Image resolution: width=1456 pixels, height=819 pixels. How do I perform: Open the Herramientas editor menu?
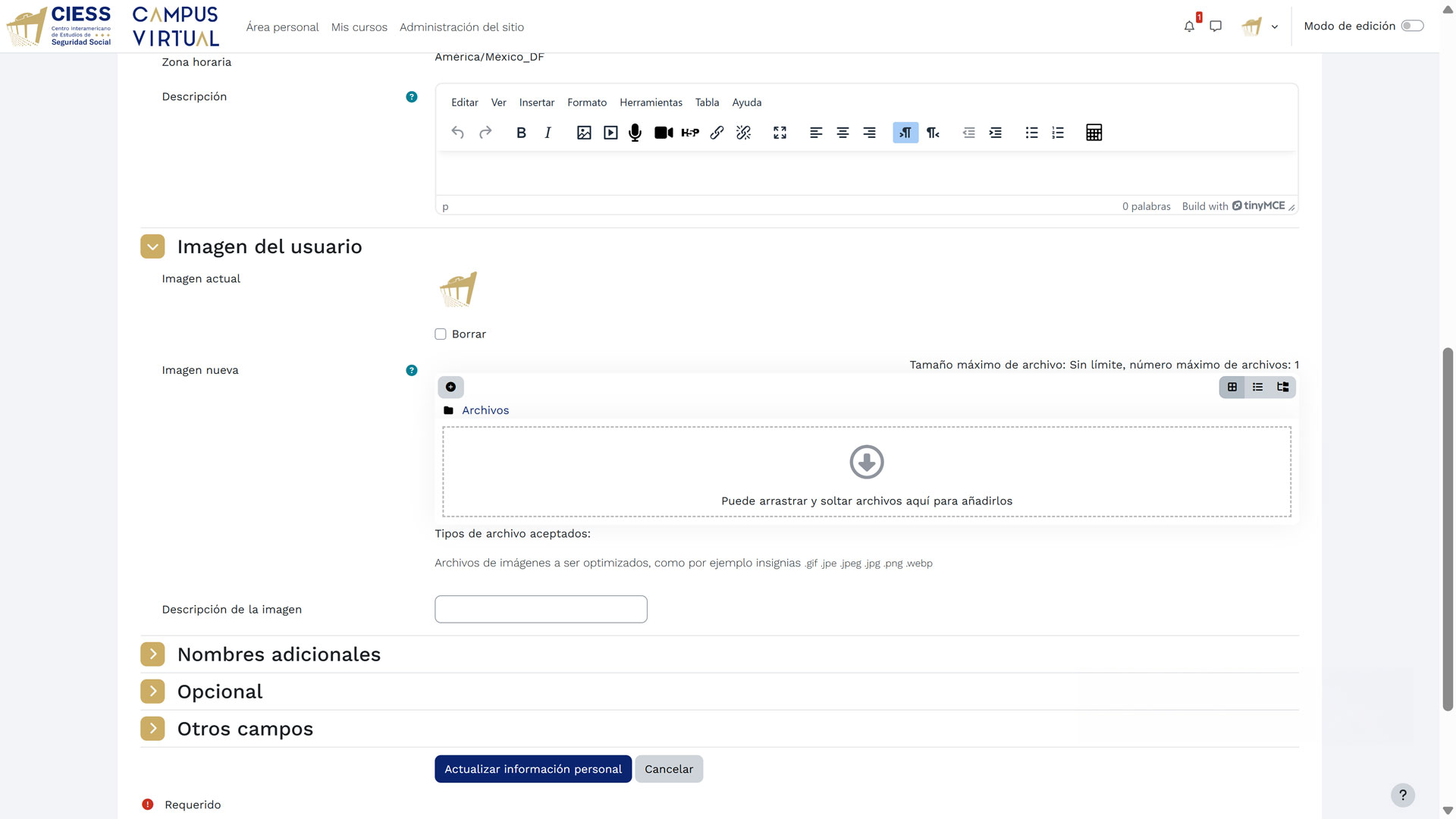coord(651,102)
